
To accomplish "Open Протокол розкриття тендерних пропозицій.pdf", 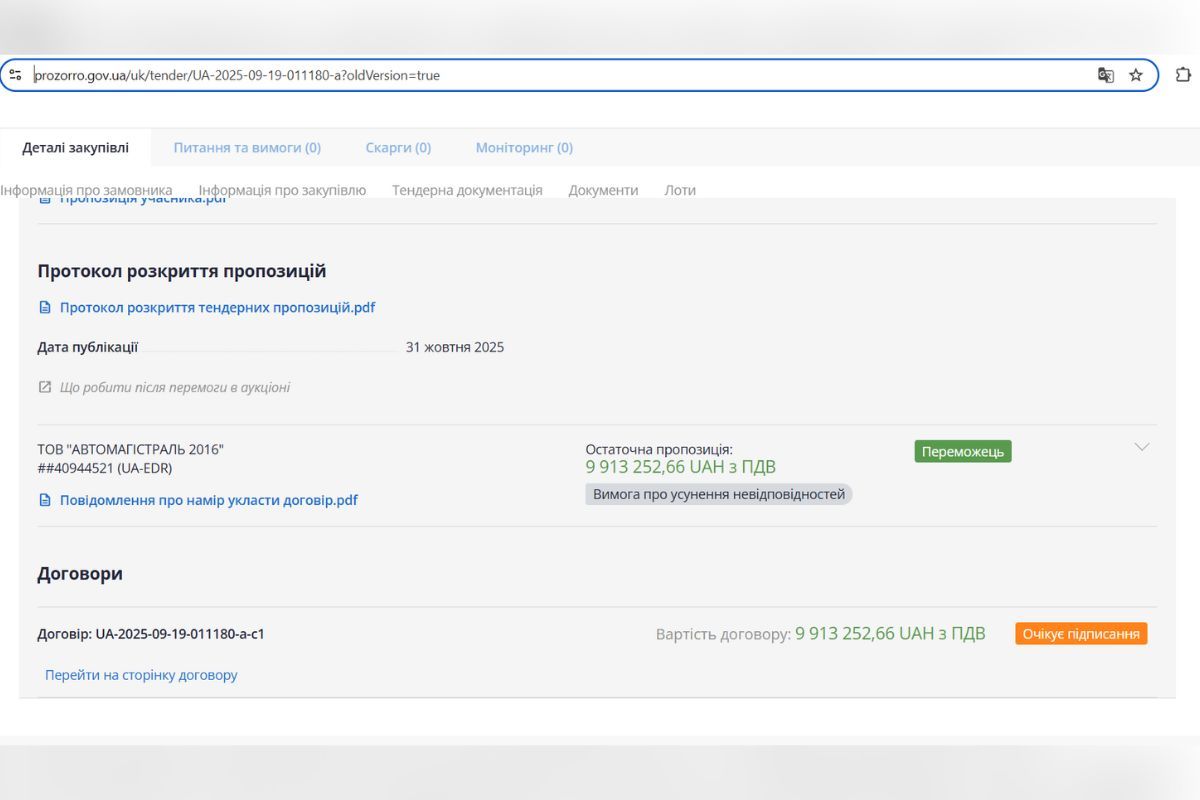I will 217,308.
